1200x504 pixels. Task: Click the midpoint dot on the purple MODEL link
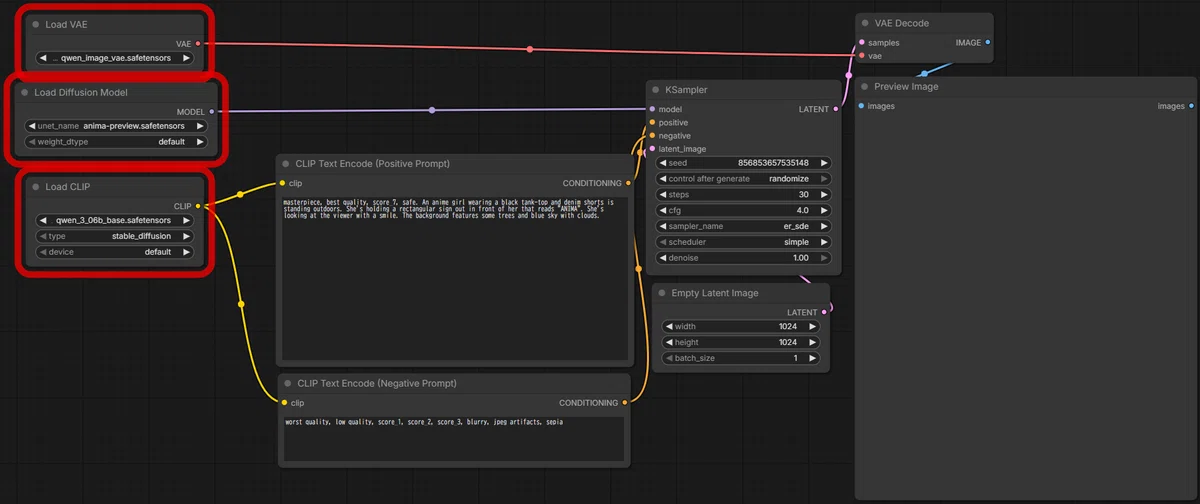(432, 110)
